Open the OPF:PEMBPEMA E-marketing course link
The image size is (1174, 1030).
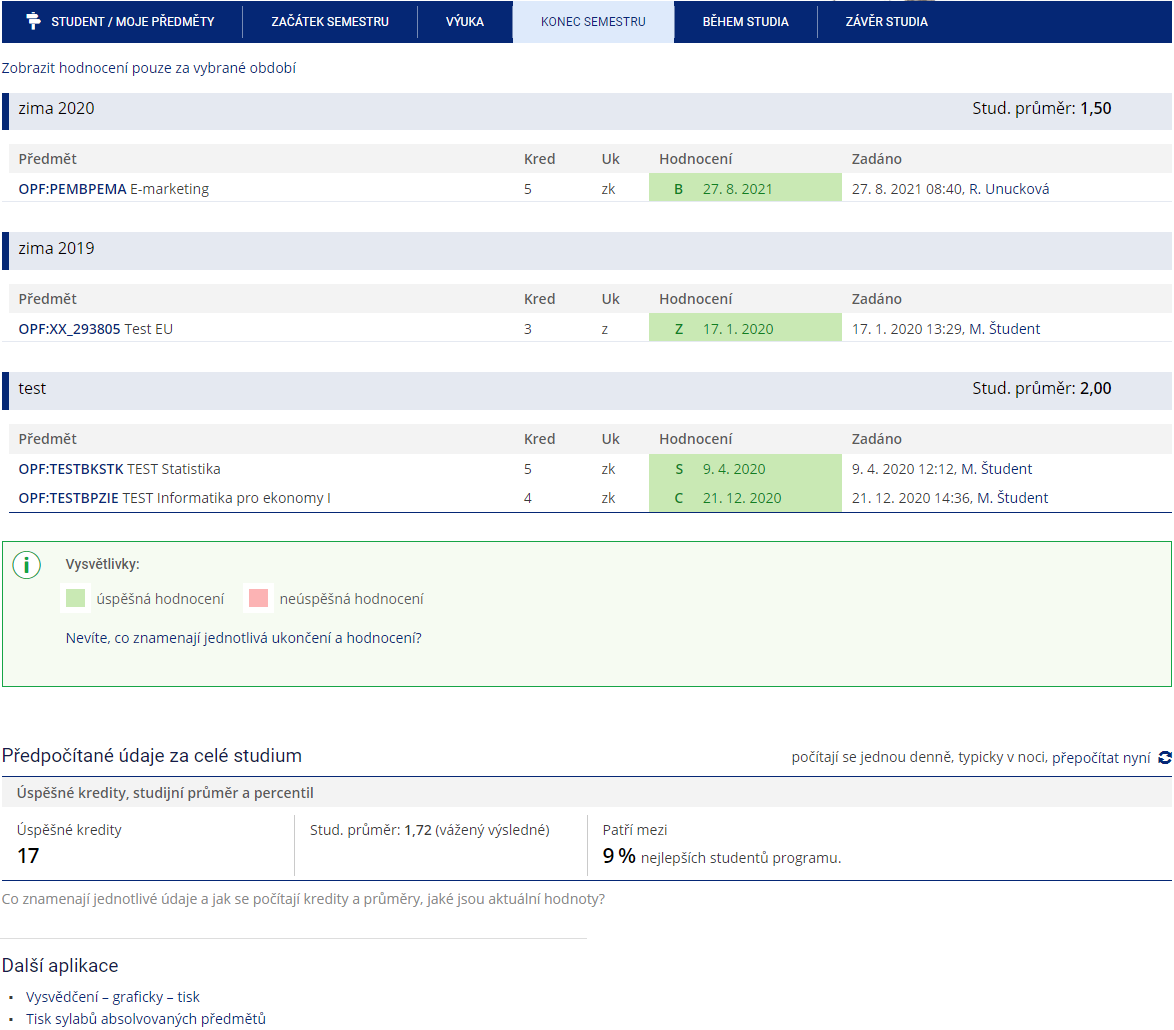click(114, 189)
